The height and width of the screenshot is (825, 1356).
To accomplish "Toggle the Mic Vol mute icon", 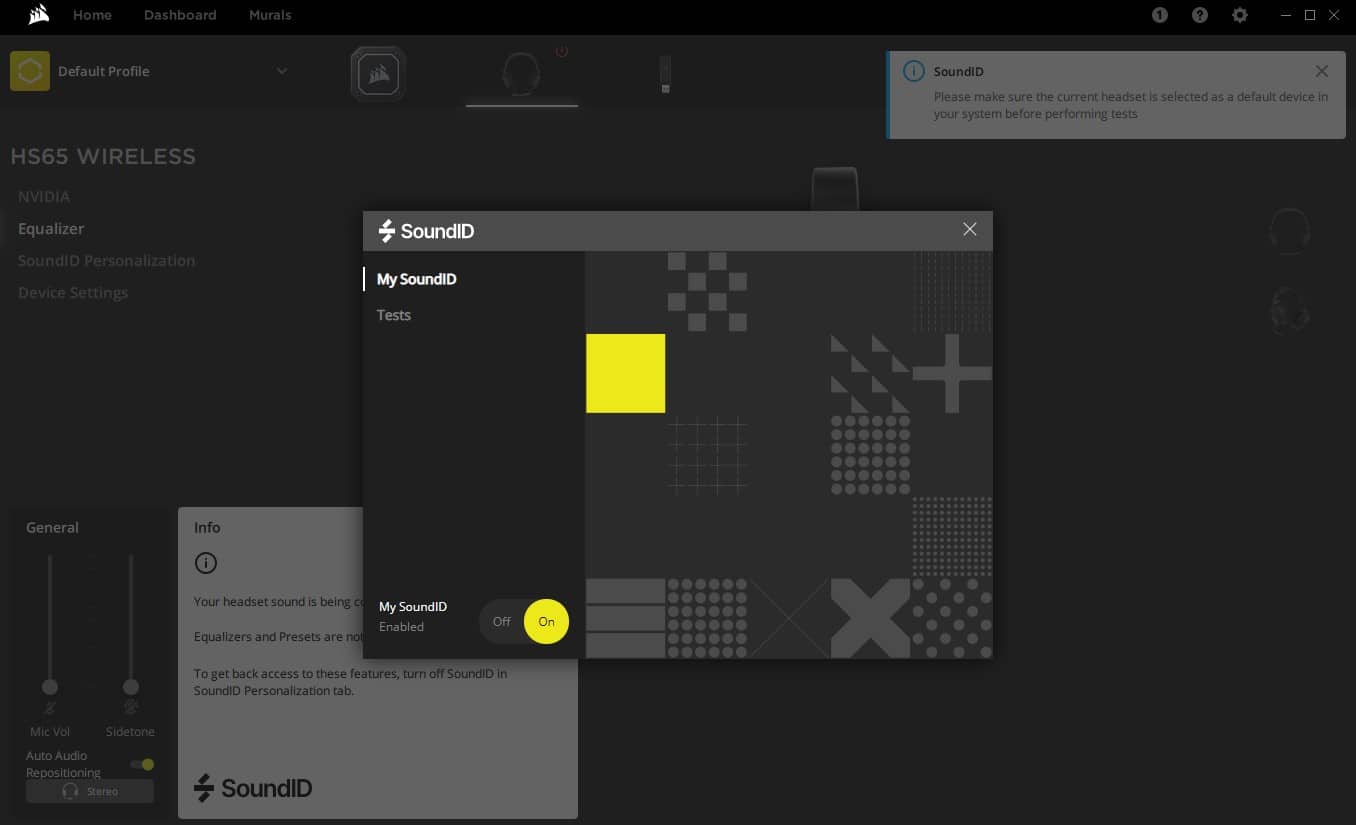I will click(x=50, y=708).
